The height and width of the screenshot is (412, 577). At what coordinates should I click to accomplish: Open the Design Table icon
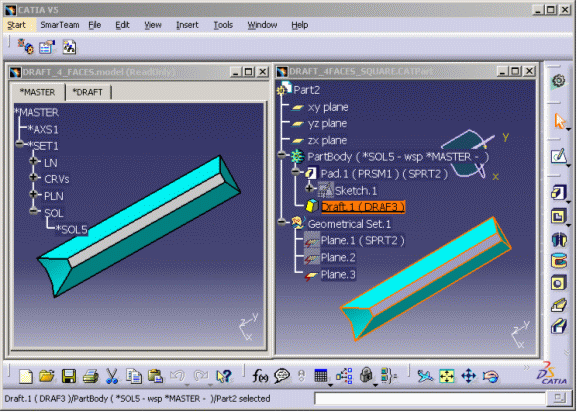point(321,376)
